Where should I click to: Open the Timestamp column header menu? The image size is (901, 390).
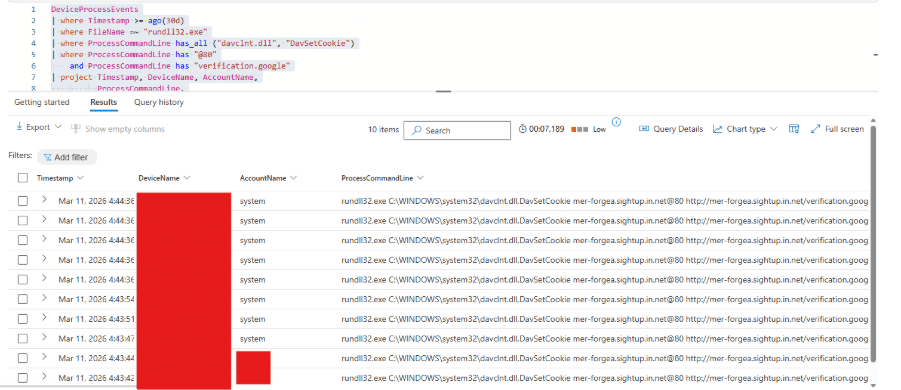click(80, 178)
